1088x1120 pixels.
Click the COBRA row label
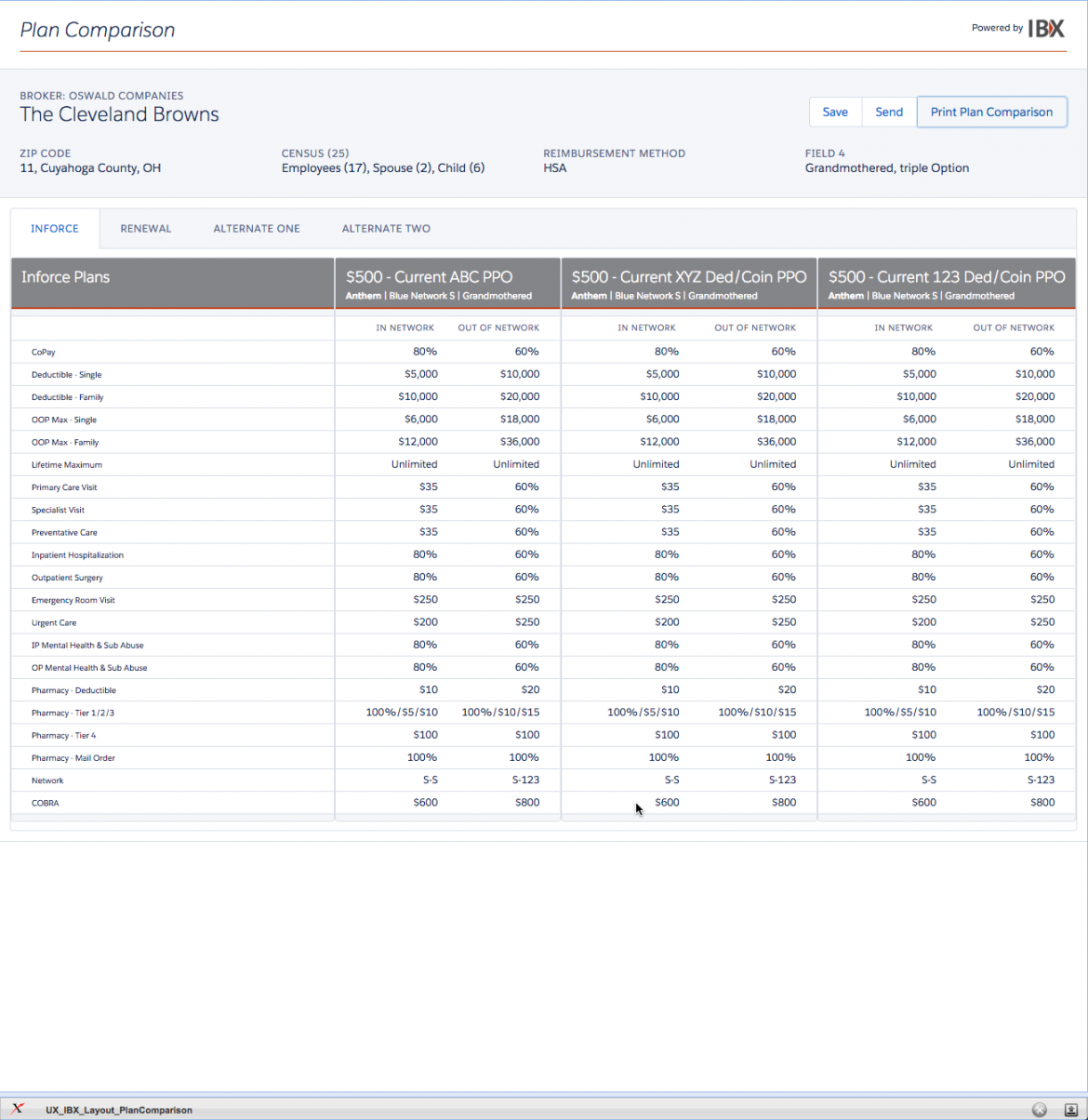[x=46, y=803]
